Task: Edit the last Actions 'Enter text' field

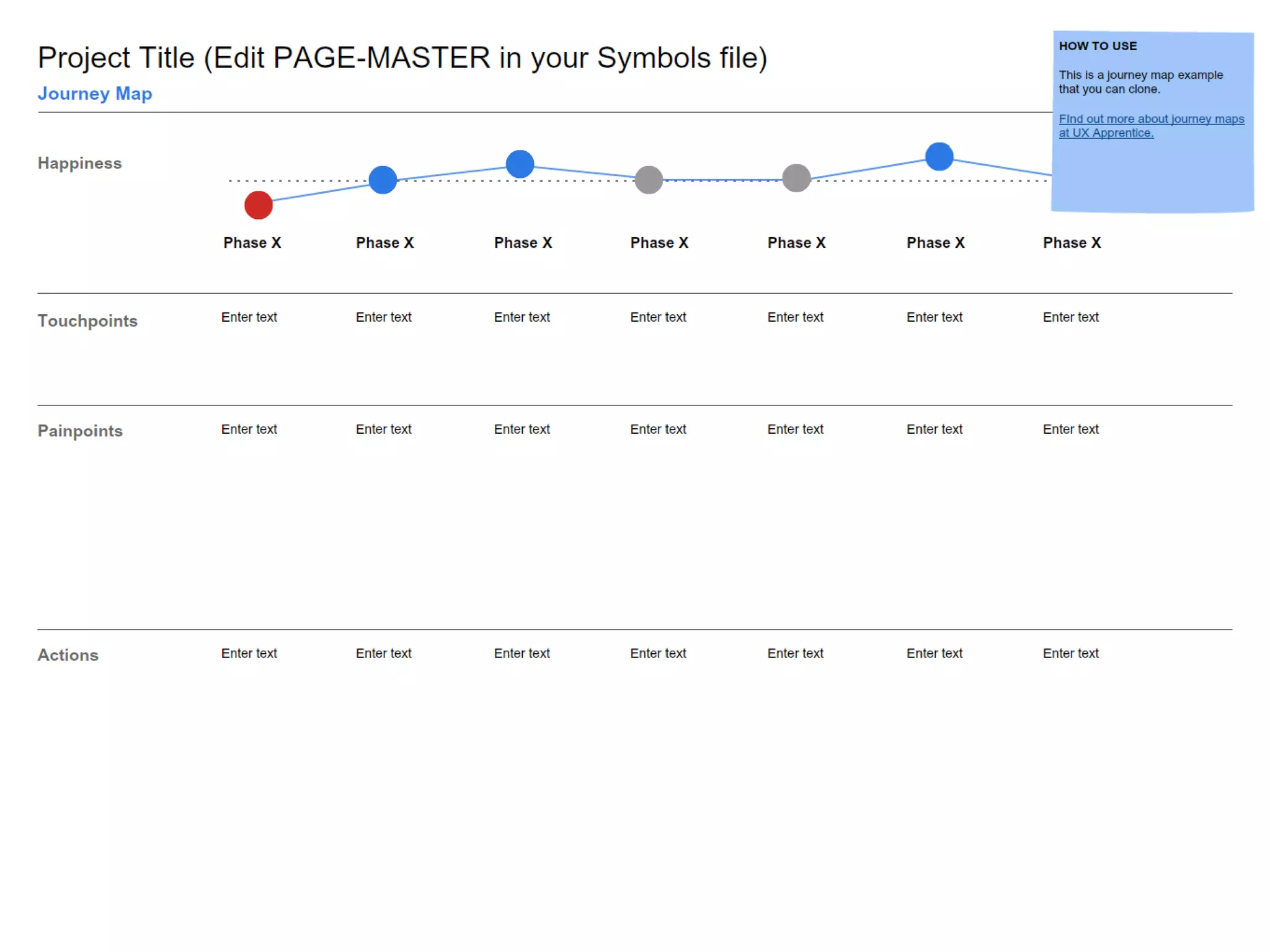Action: (1070, 653)
